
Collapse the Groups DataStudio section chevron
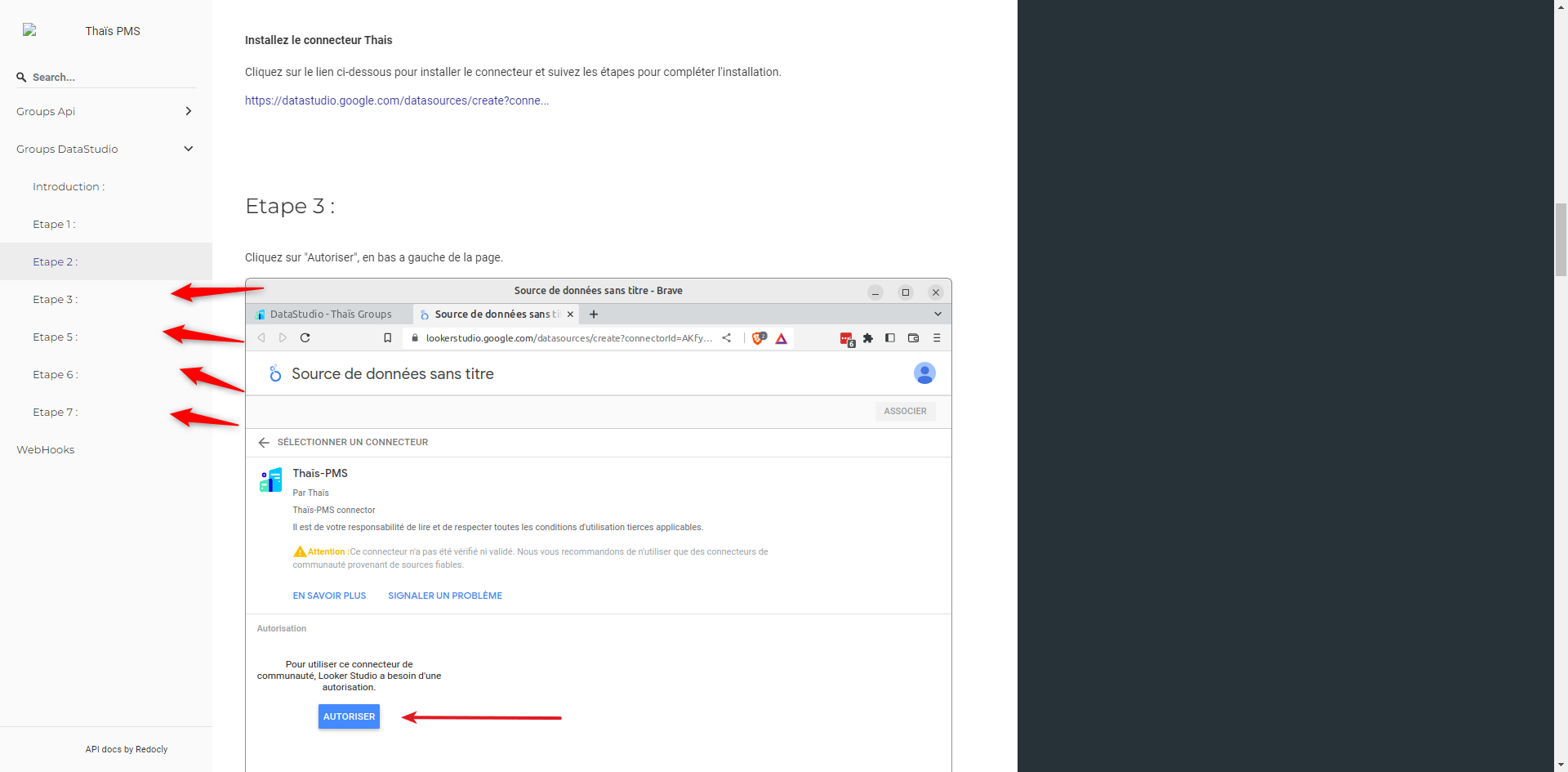[x=189, y=149]
